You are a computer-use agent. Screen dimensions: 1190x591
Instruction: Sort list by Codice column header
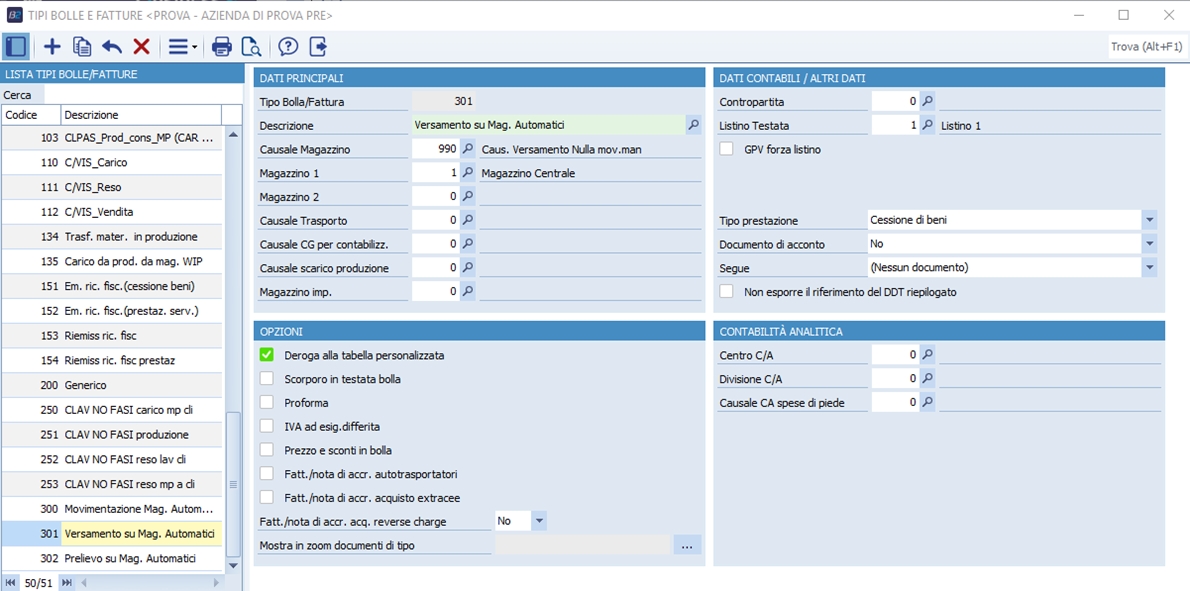(x=30, y=115)
